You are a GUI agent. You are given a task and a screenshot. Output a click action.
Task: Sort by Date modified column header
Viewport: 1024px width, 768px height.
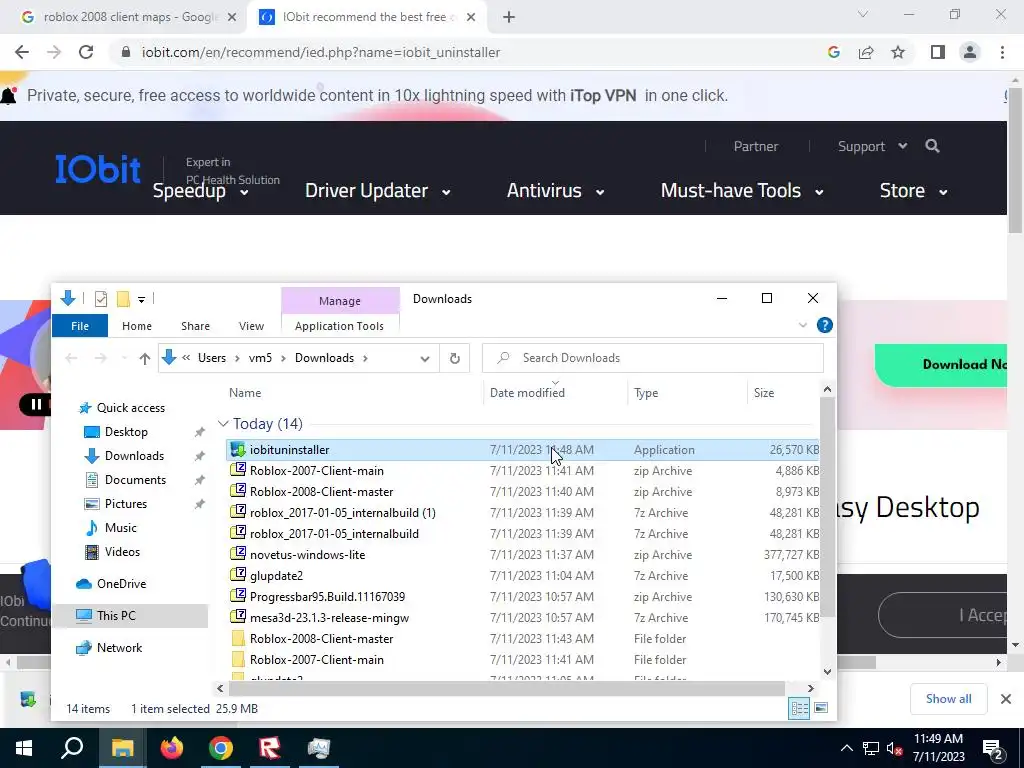pyautogui.click(x=555, y=392)
